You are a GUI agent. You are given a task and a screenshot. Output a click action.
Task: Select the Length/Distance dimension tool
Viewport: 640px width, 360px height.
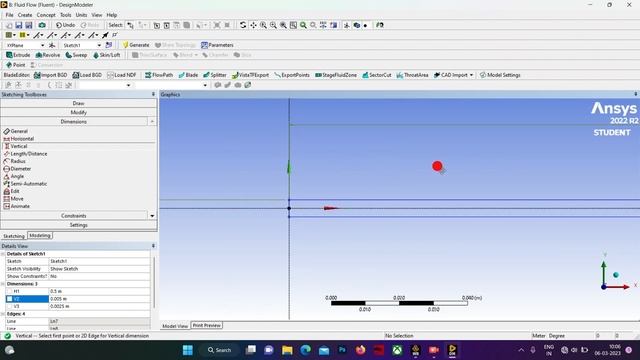(25, 154)
